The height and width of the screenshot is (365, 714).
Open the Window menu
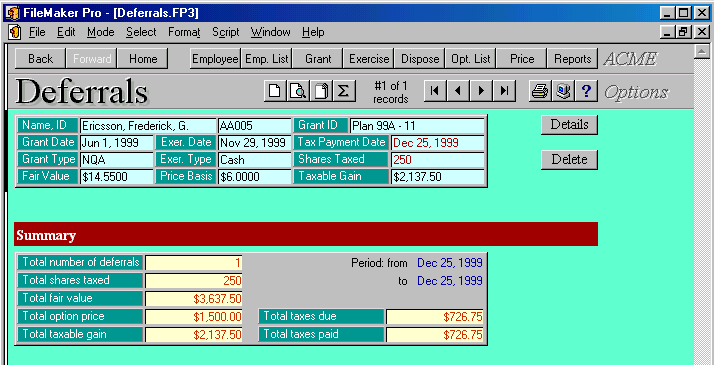[x=270, y=32]
